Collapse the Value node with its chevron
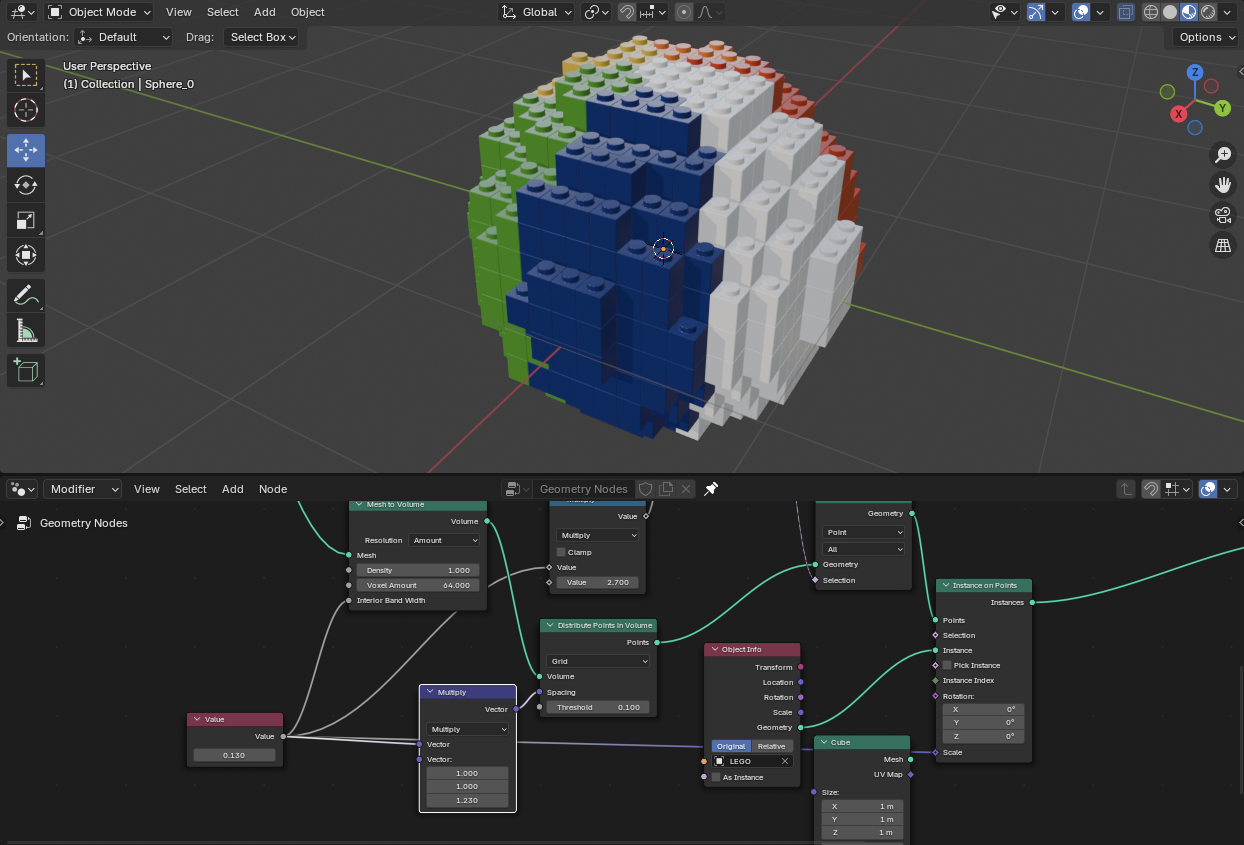The width and height of the screenshot is (1244, 845). pyautogui.click(x=197, y=719)
